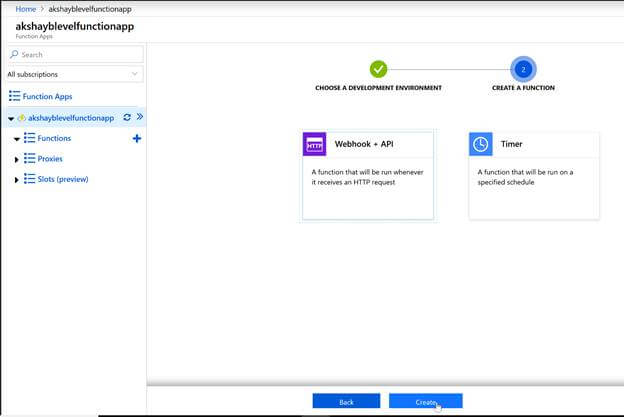Click the Timer schedule description text
Viewport: 624px width, 417px height.
(x=525, y=177)
